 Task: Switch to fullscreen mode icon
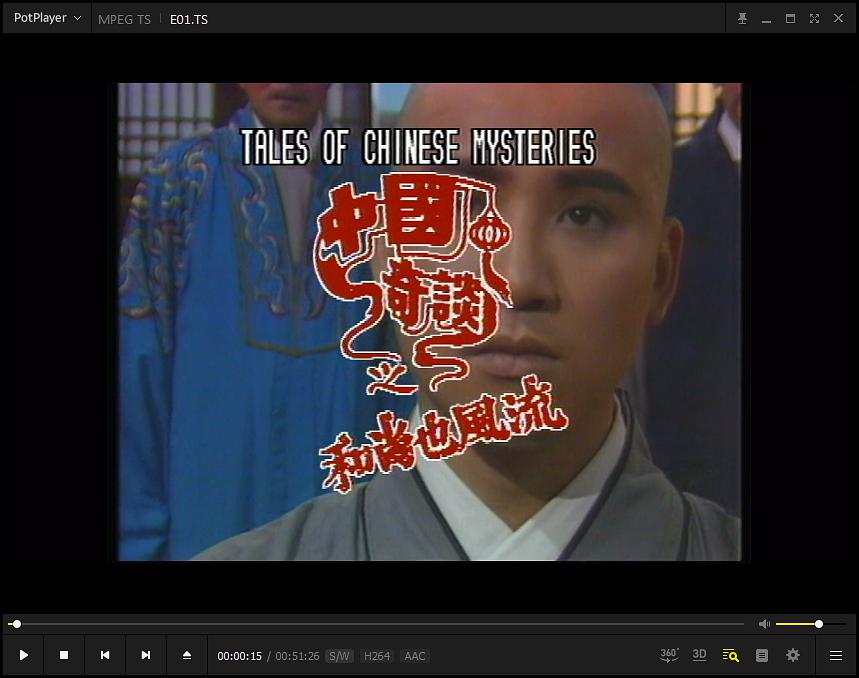(x=815, y=19)
